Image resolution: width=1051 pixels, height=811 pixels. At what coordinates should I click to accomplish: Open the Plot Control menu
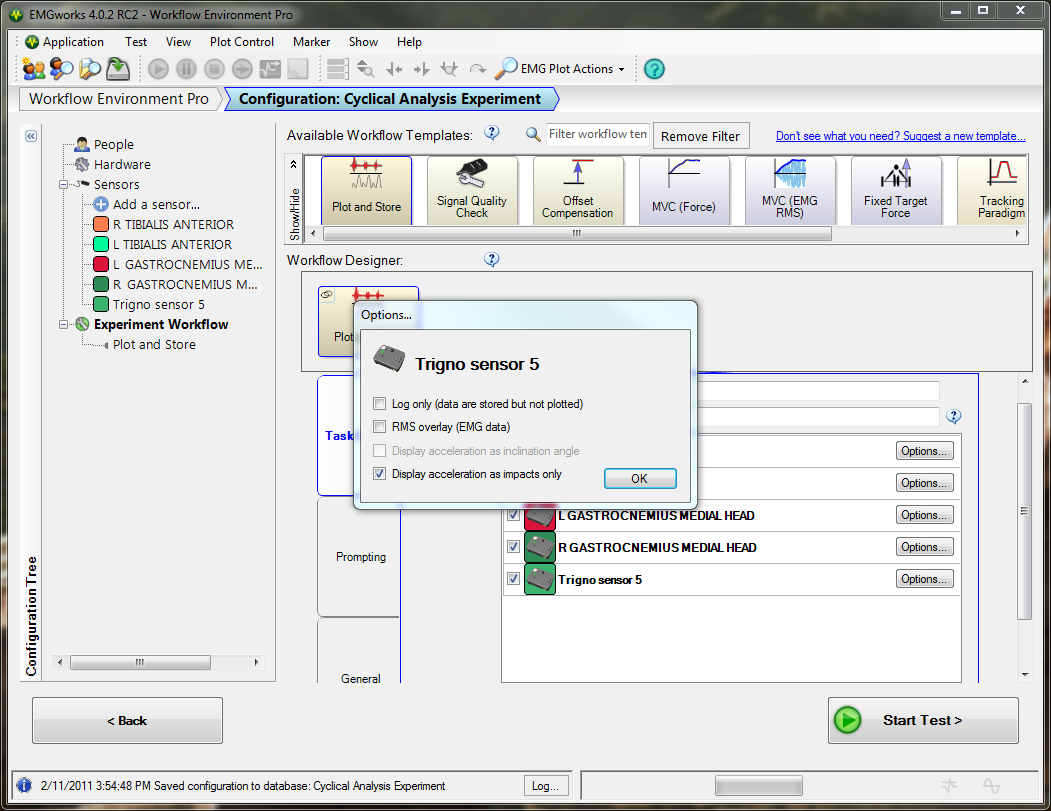pyautogui.click(x=242, y=42)
